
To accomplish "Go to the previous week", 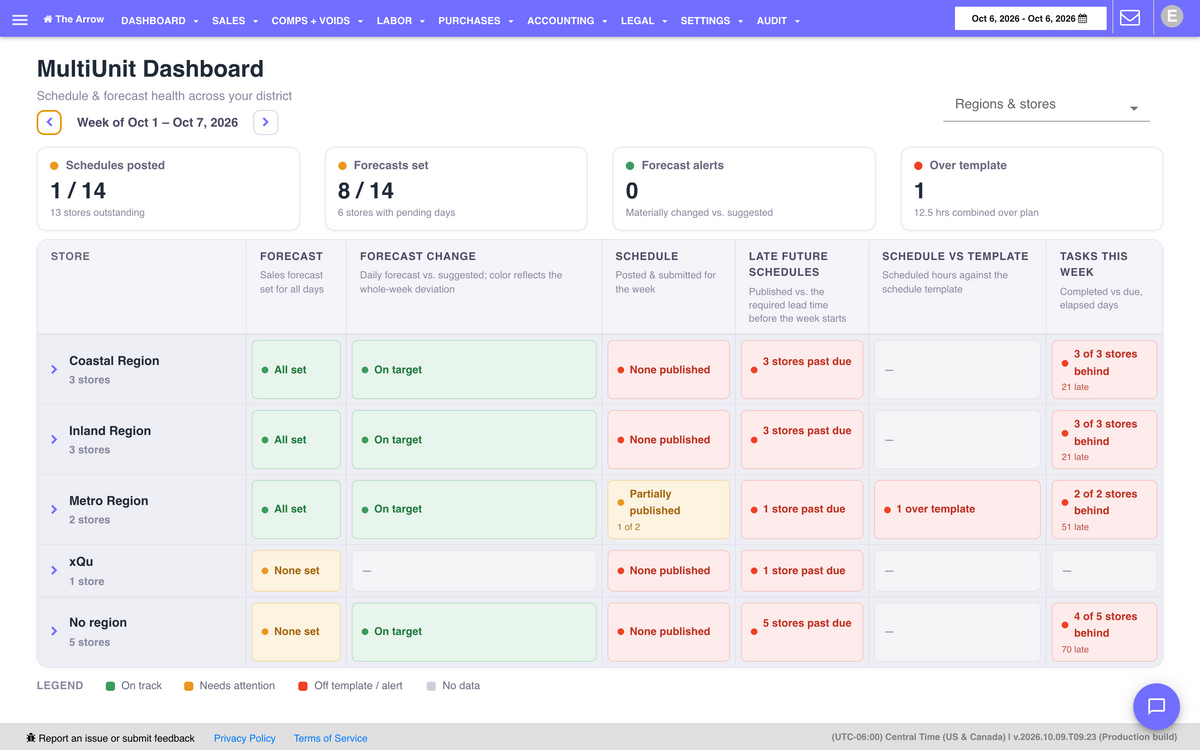I will pyautogui.click(x=49, y=122).
